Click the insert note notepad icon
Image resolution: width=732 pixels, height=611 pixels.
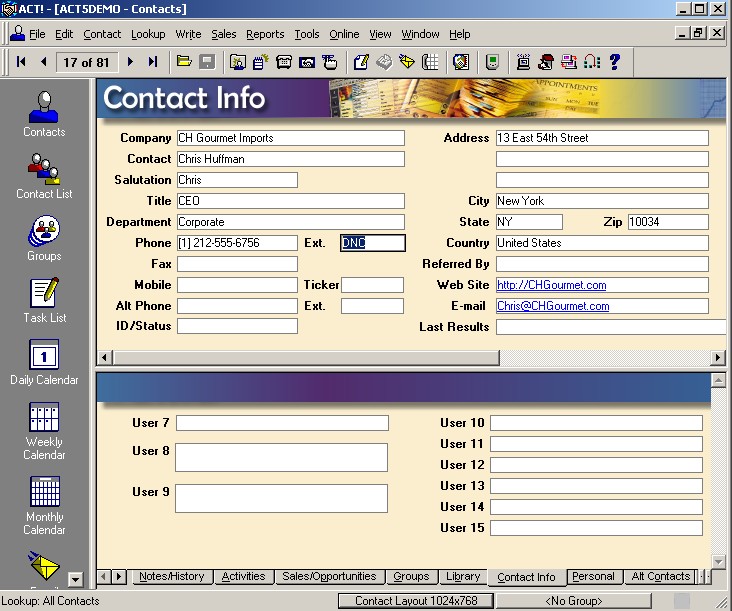(x=260, y=62)
